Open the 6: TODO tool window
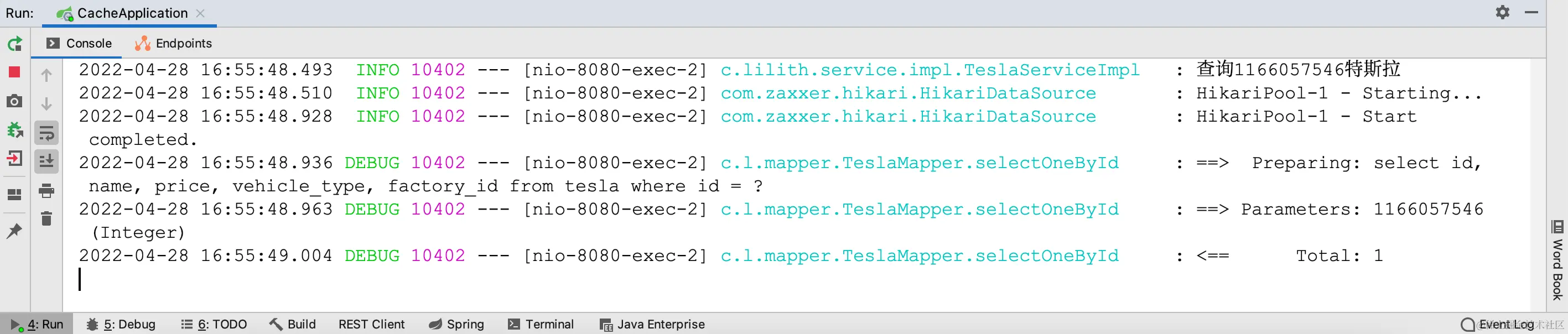 (214, 324)
